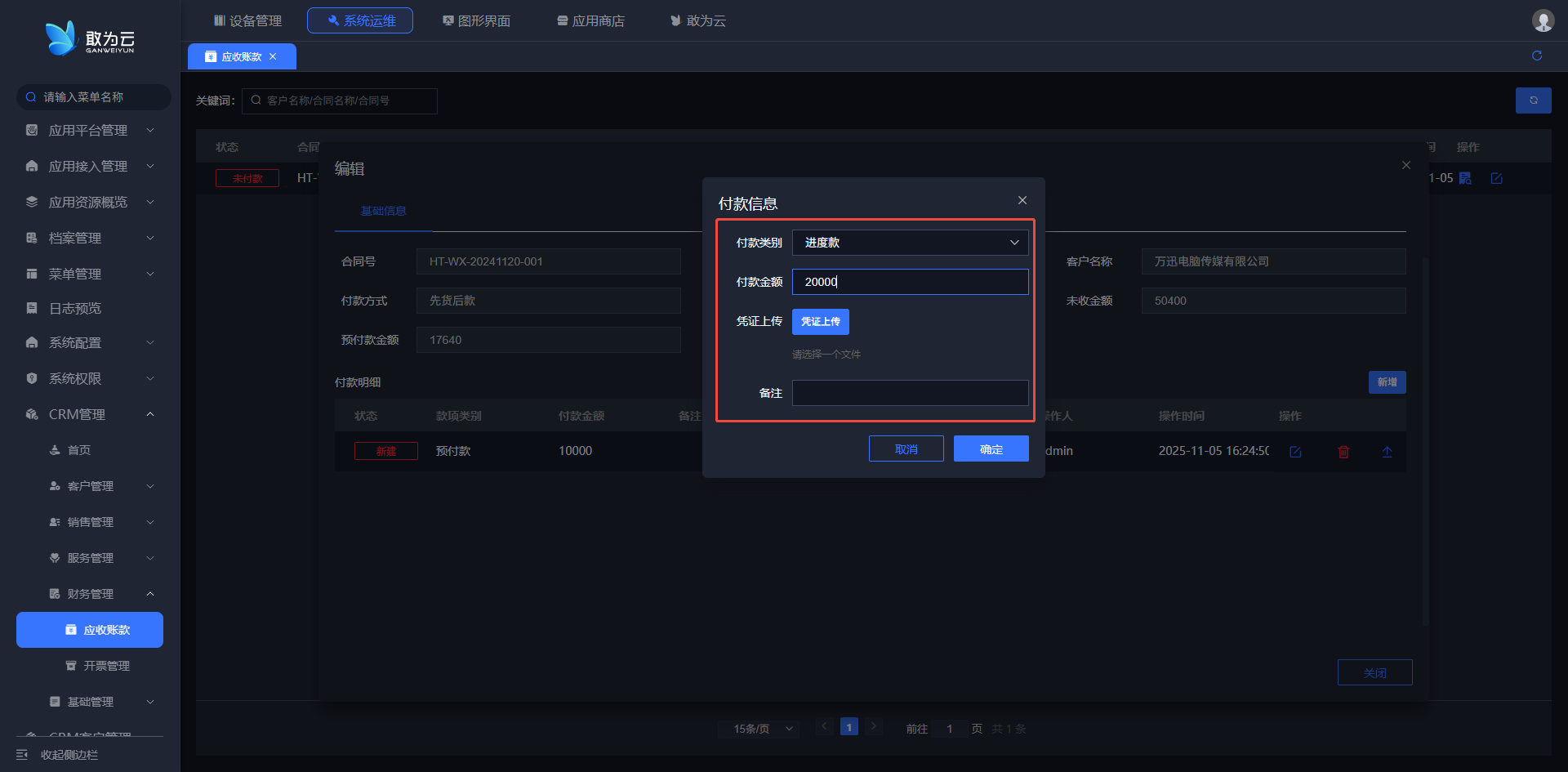Click the refresh icon at top right
This screenshot has height=772, width=1568.
(x=1536, y=56)
